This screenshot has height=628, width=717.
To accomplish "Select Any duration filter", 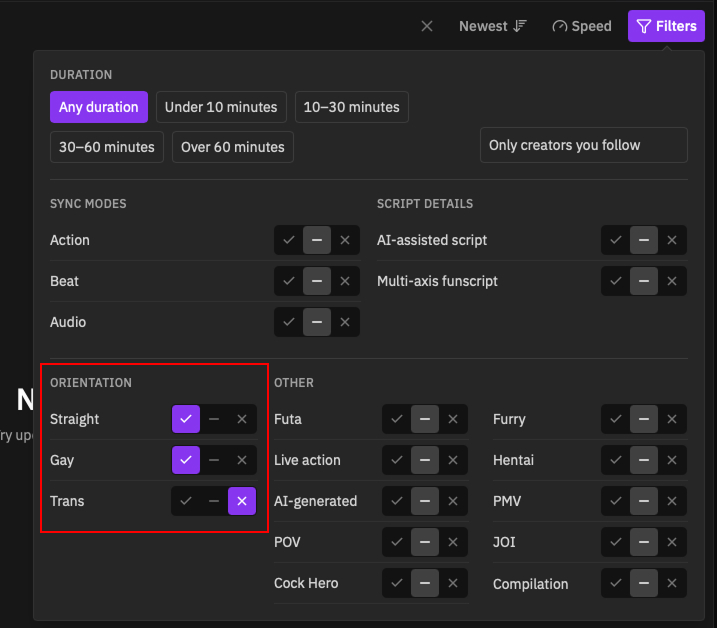I will pyautogui.click(x=99, y=107).
